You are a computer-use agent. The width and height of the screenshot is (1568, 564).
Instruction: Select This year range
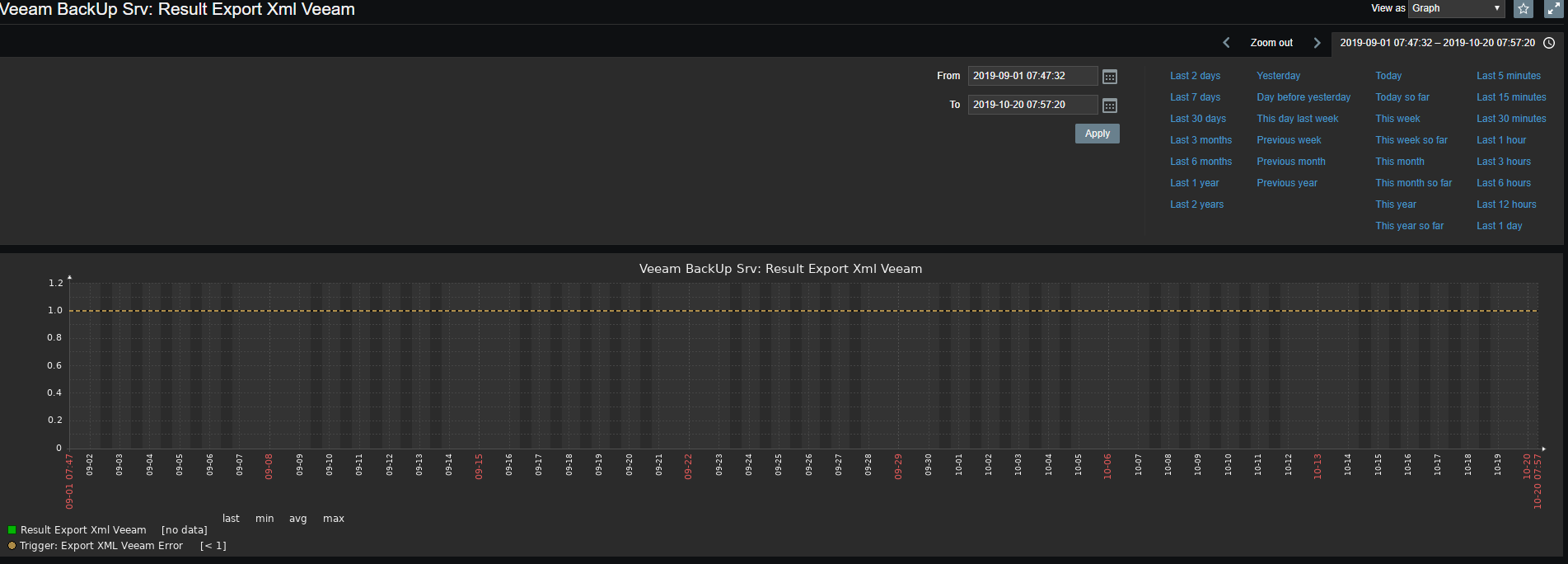pos(1396,204)
